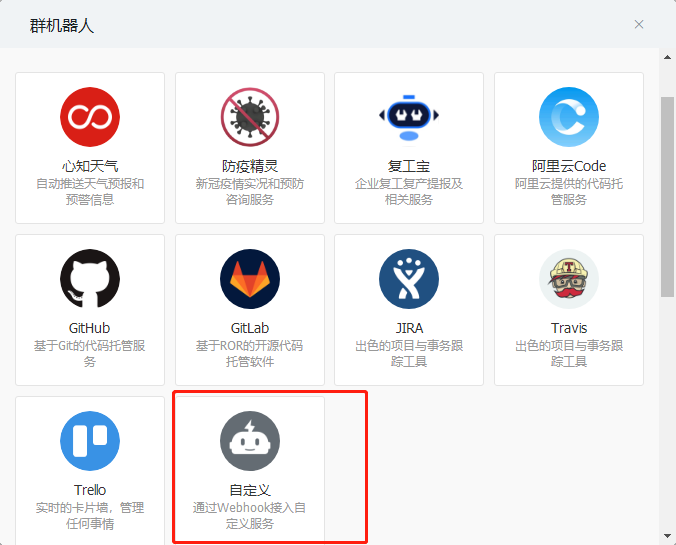Screen dimensions: 676x545
Task: Click description 基于ROR的开源代码托管软件
Action: click(x=250, y=354)
